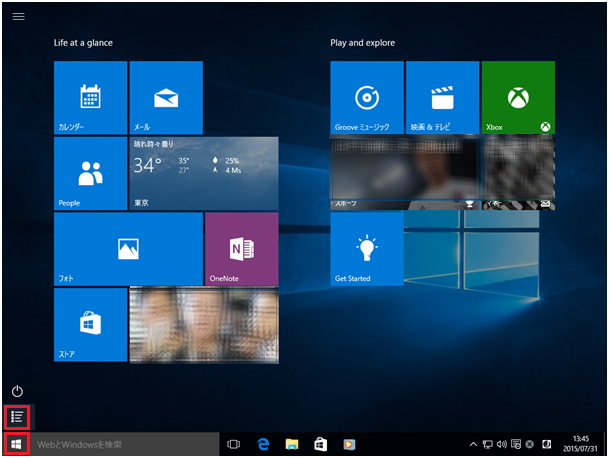
Task: Open the People tile
Action: [x=90, y=173]
